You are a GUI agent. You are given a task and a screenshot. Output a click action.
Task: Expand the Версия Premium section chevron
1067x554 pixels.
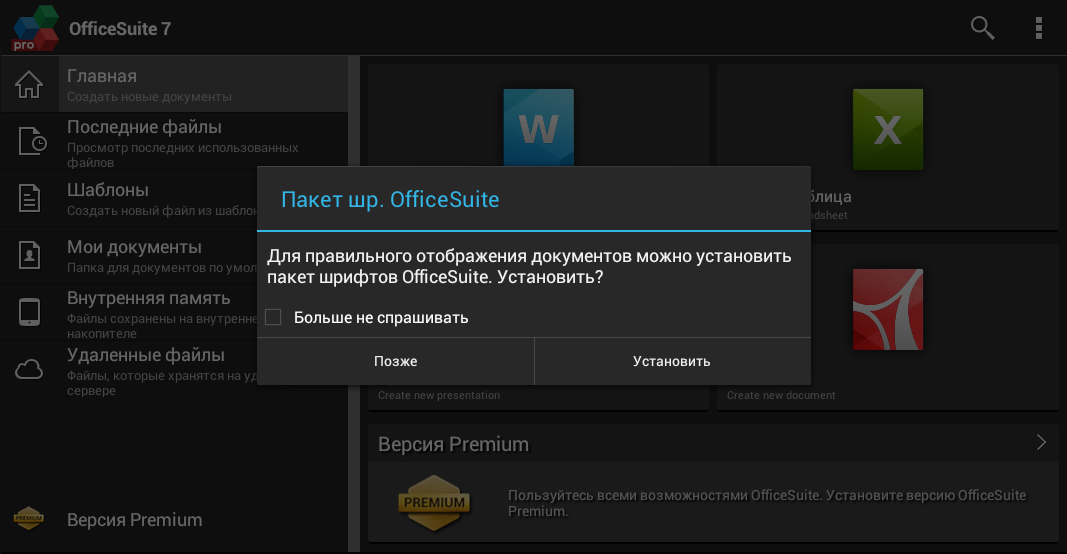(x=1040, y=442)
